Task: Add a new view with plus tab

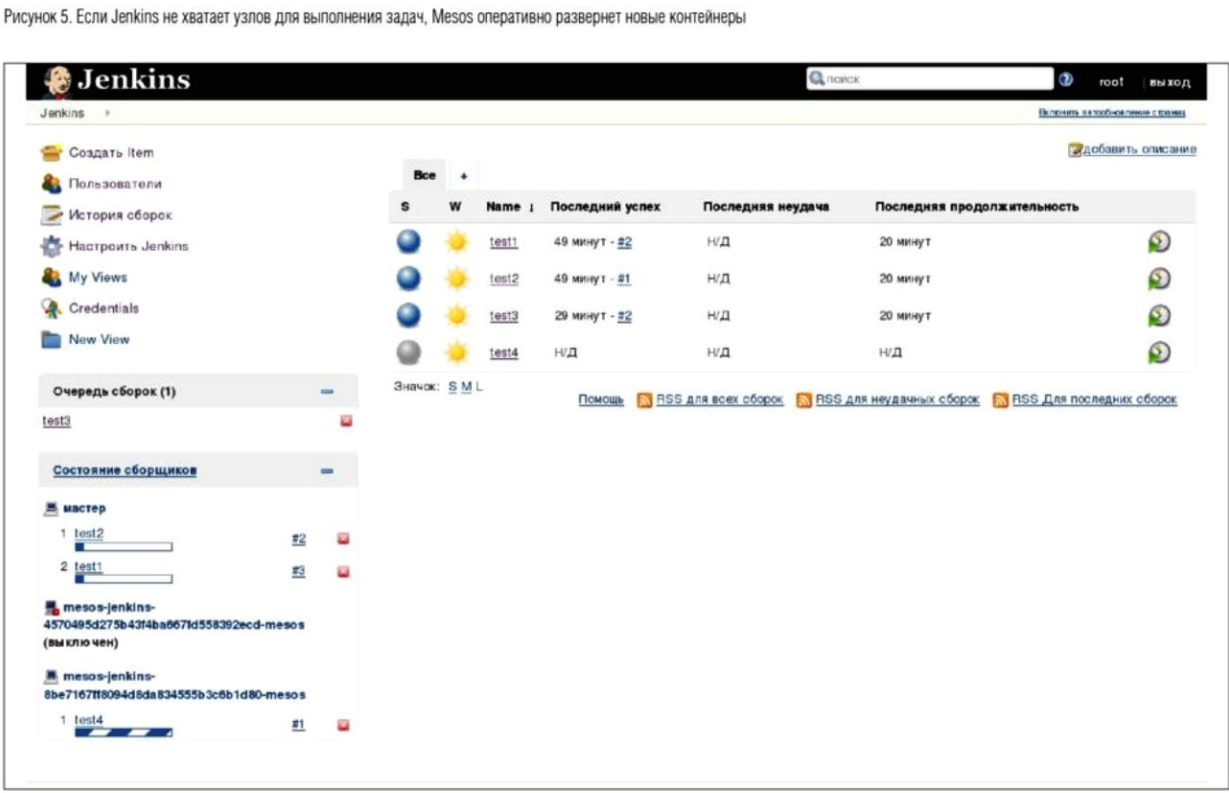Action: 463,176
